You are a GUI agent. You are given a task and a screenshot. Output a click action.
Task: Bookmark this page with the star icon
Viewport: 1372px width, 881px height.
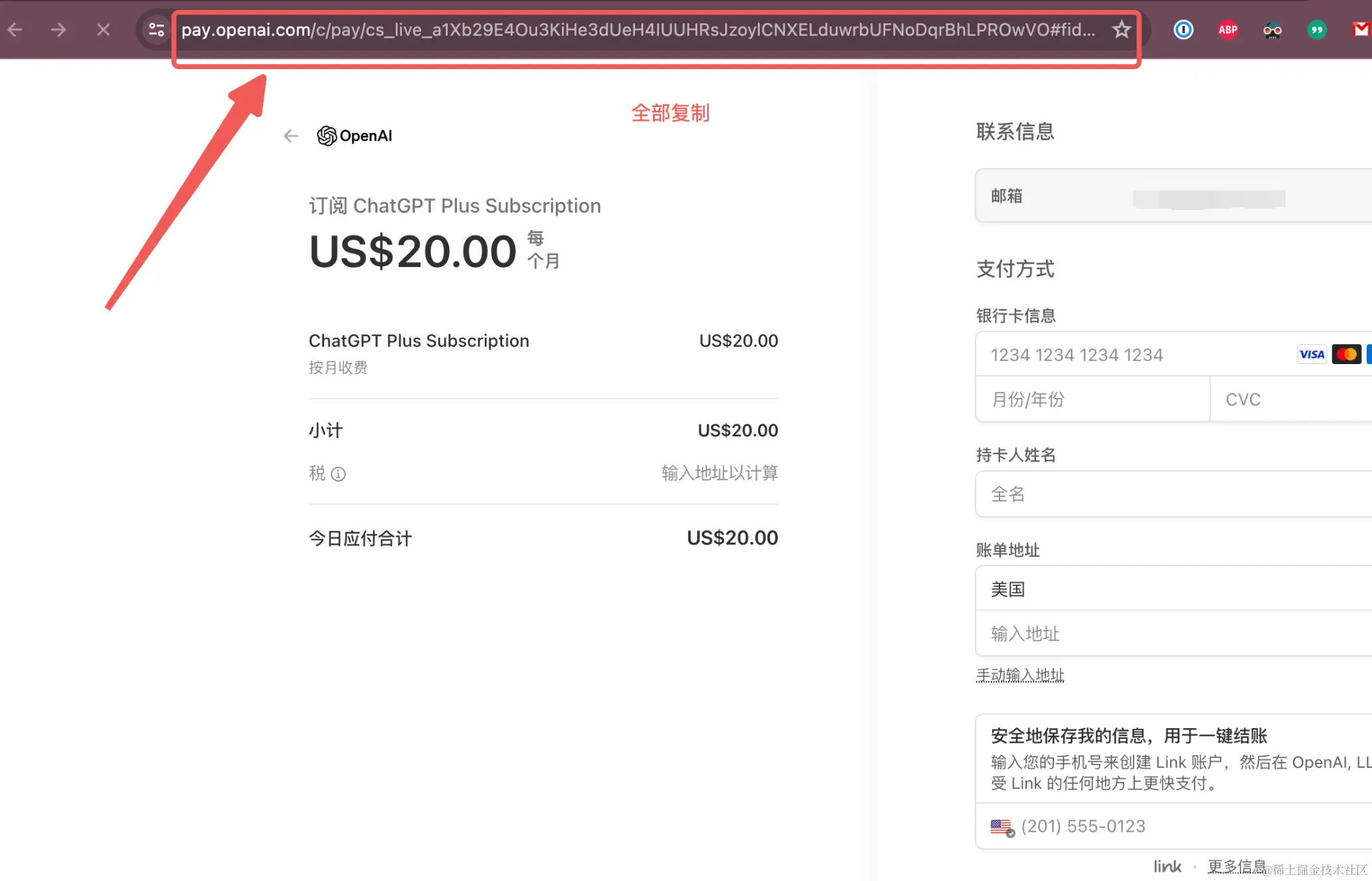click(1121, 30)
